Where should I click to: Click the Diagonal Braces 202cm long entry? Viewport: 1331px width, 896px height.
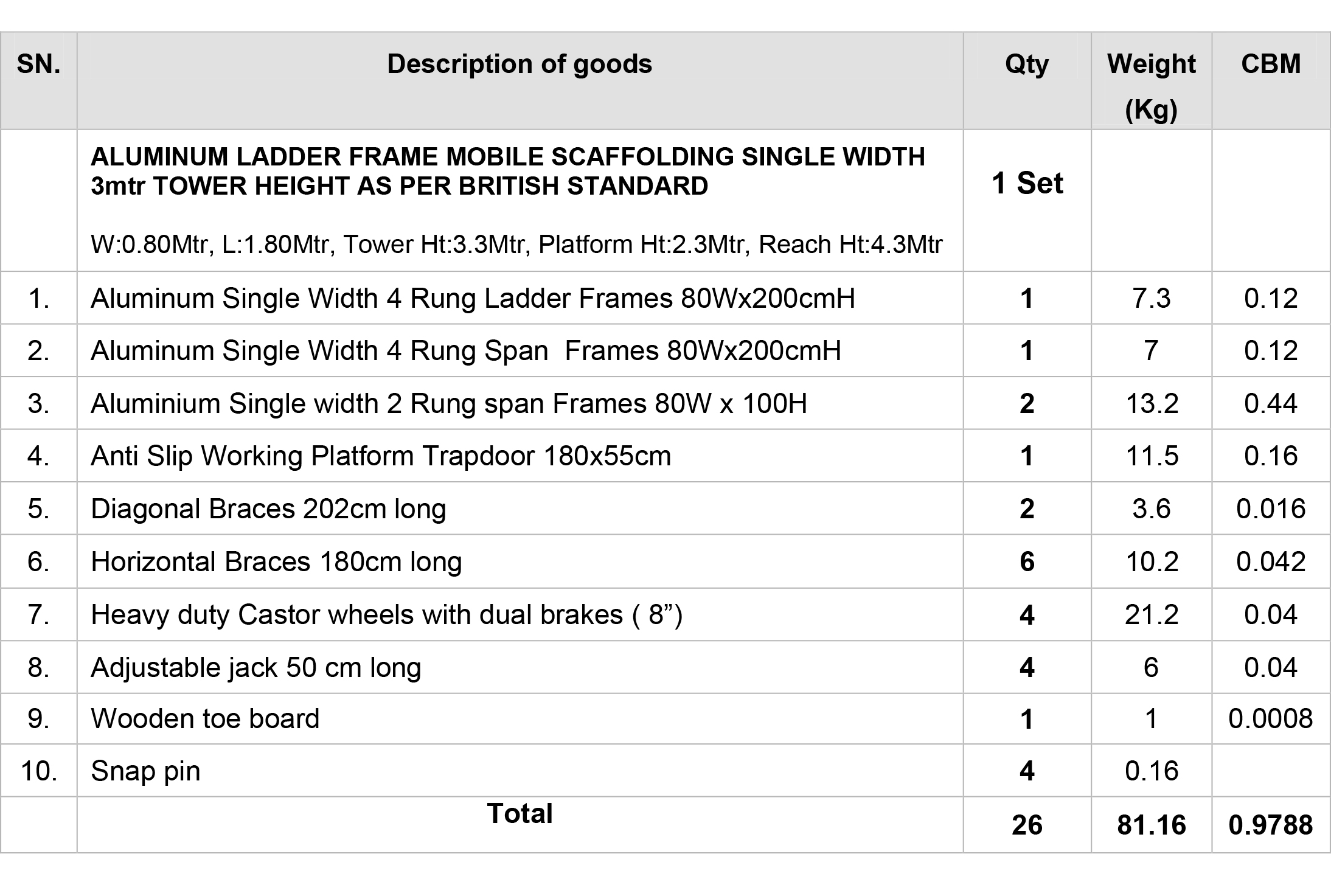click(x=268, y=509)
